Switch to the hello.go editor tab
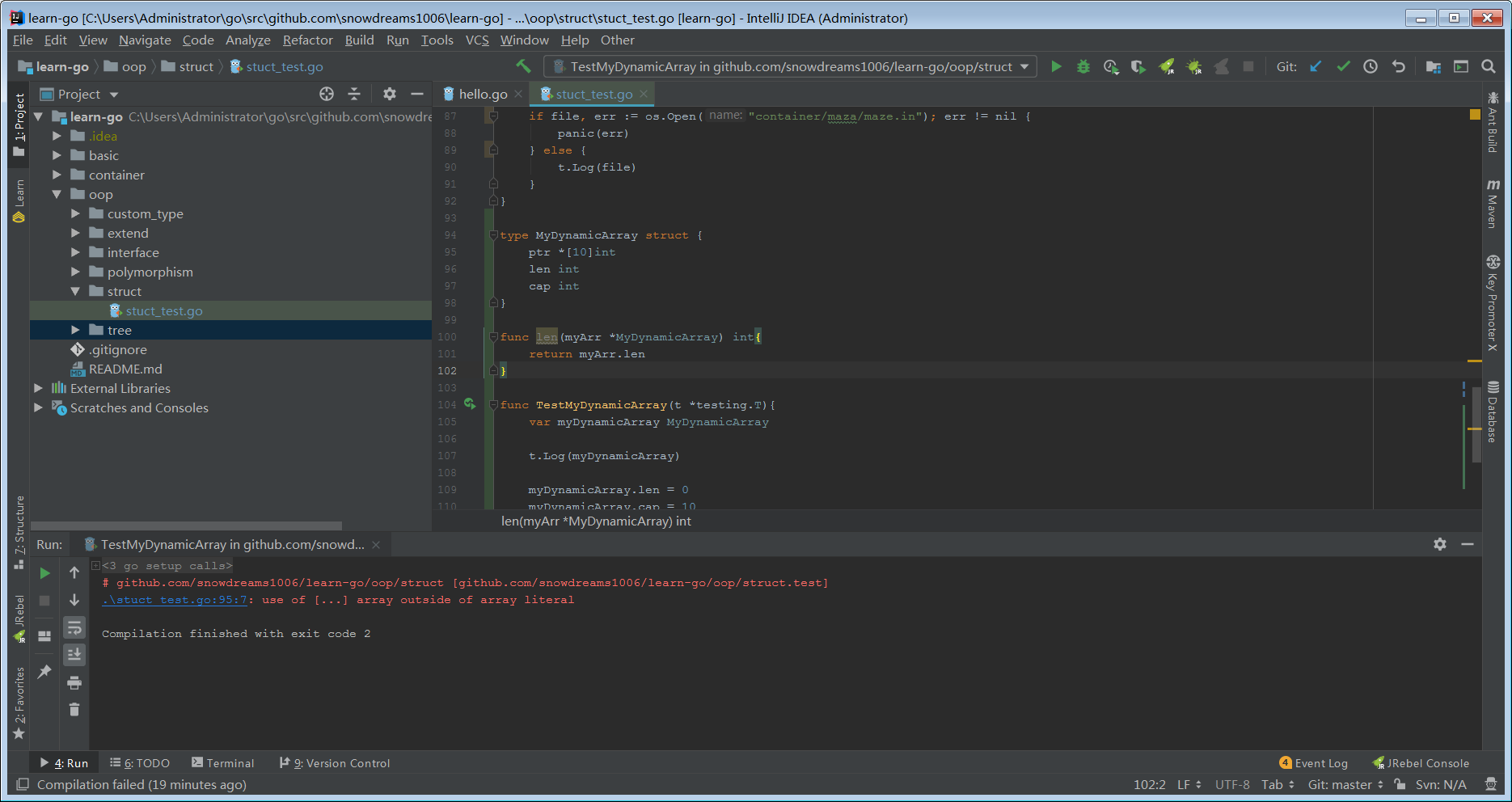The height and width of the screenshot is (802, 1512). (x=482, y=94)
